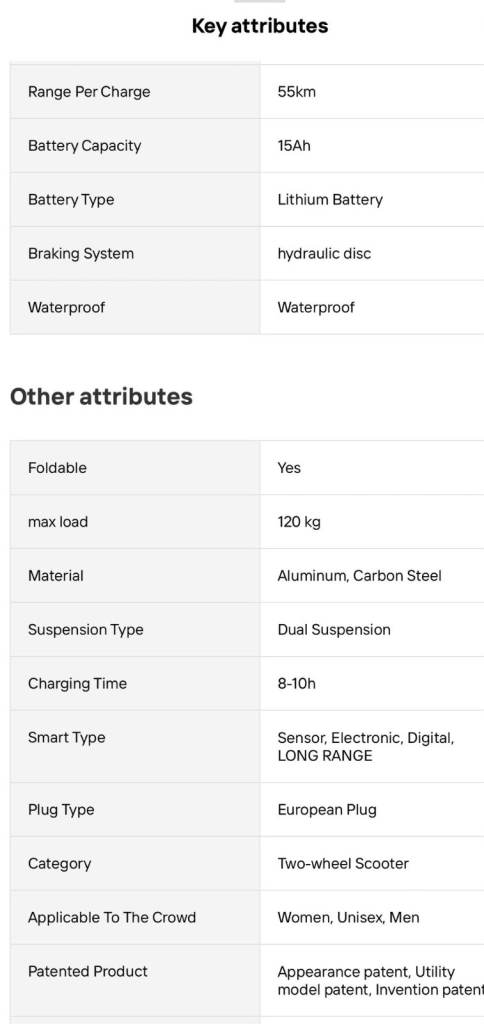Click the Other attributes heading
The height and width of the screenshot is (1024, 484).
tap(101, 396)
